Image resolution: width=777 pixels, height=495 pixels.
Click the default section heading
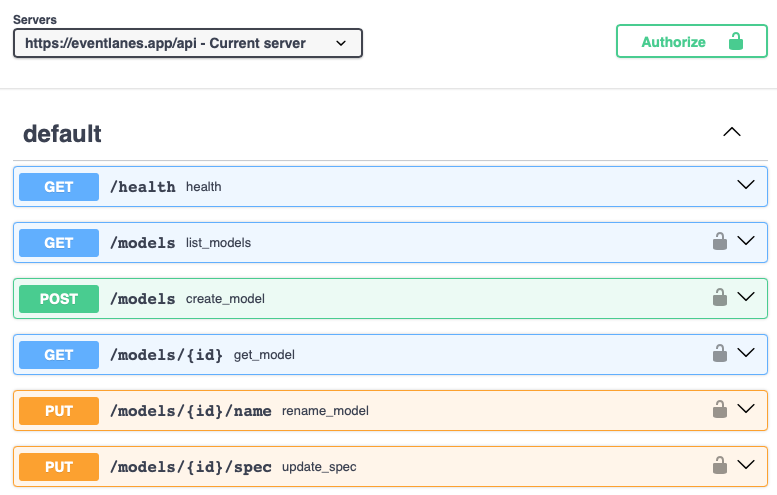pyautogui.click(x=62, y=134)
